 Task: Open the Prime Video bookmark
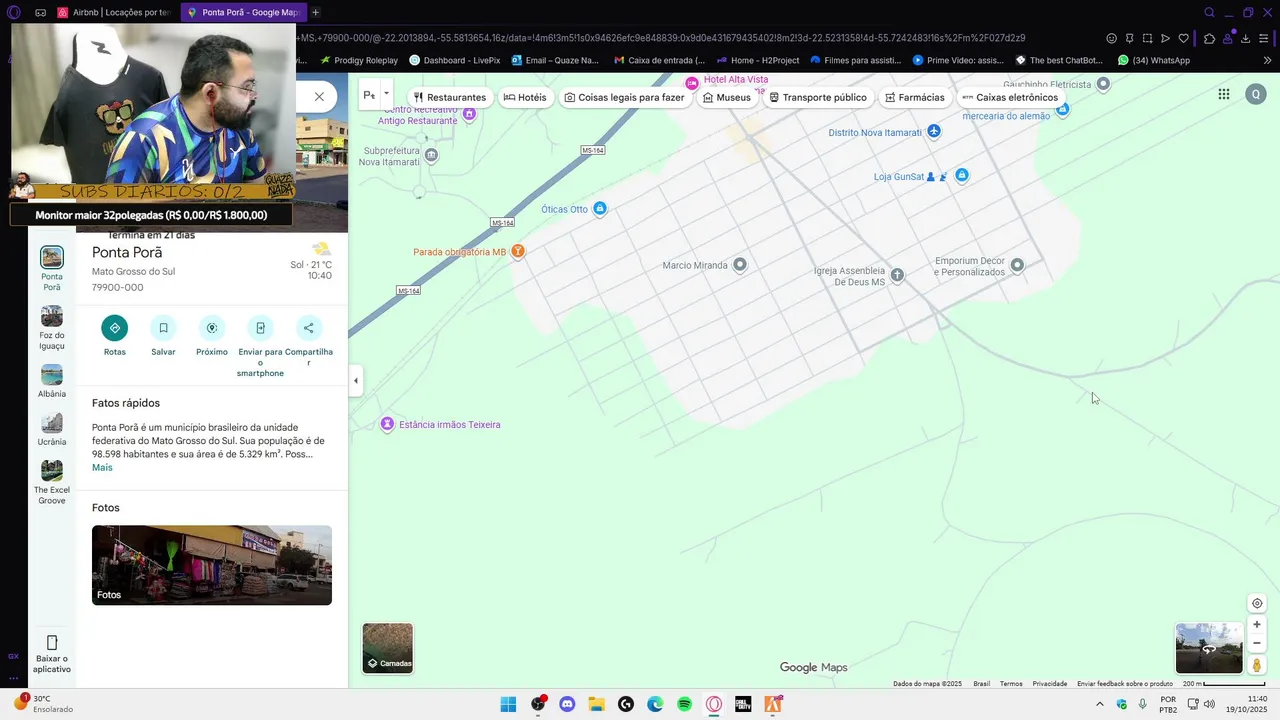click(x=958, y=60)
